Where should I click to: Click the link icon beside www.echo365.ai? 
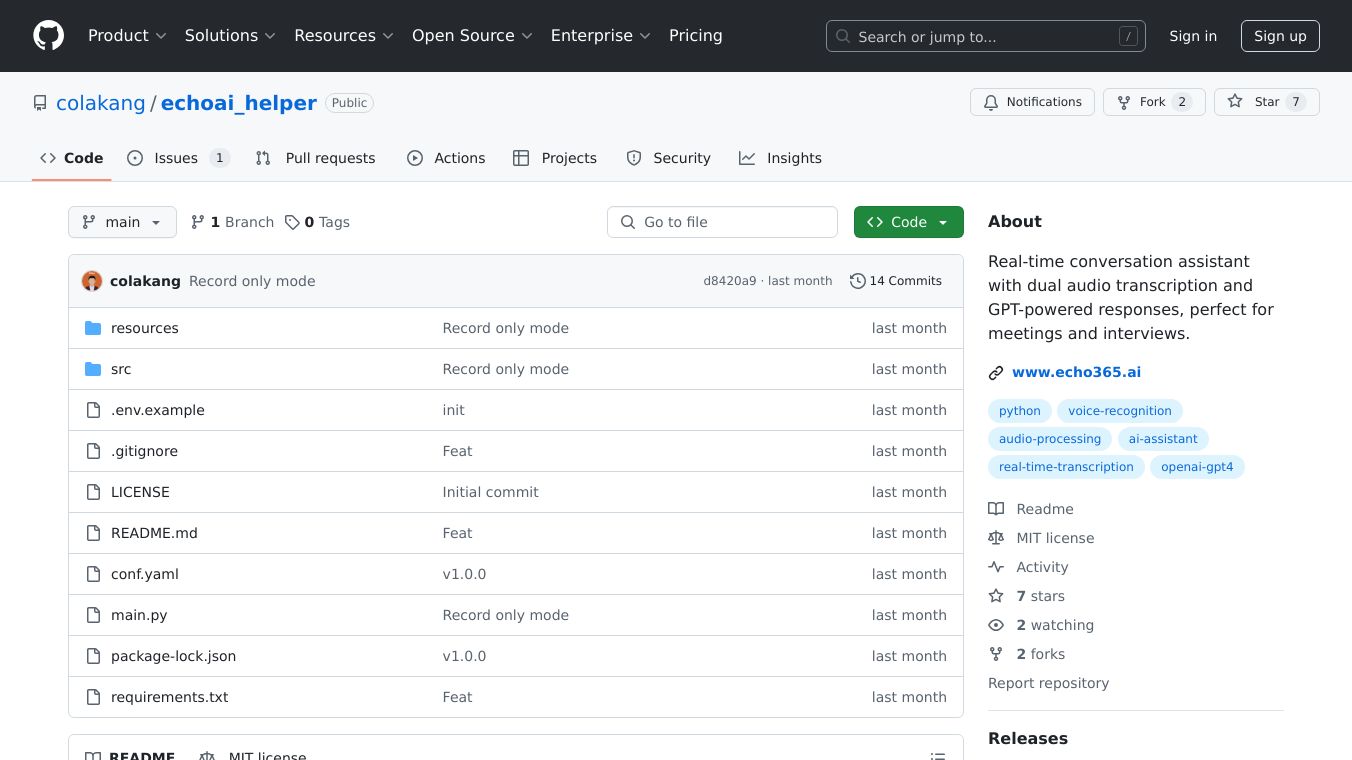(x=996, y=373)
